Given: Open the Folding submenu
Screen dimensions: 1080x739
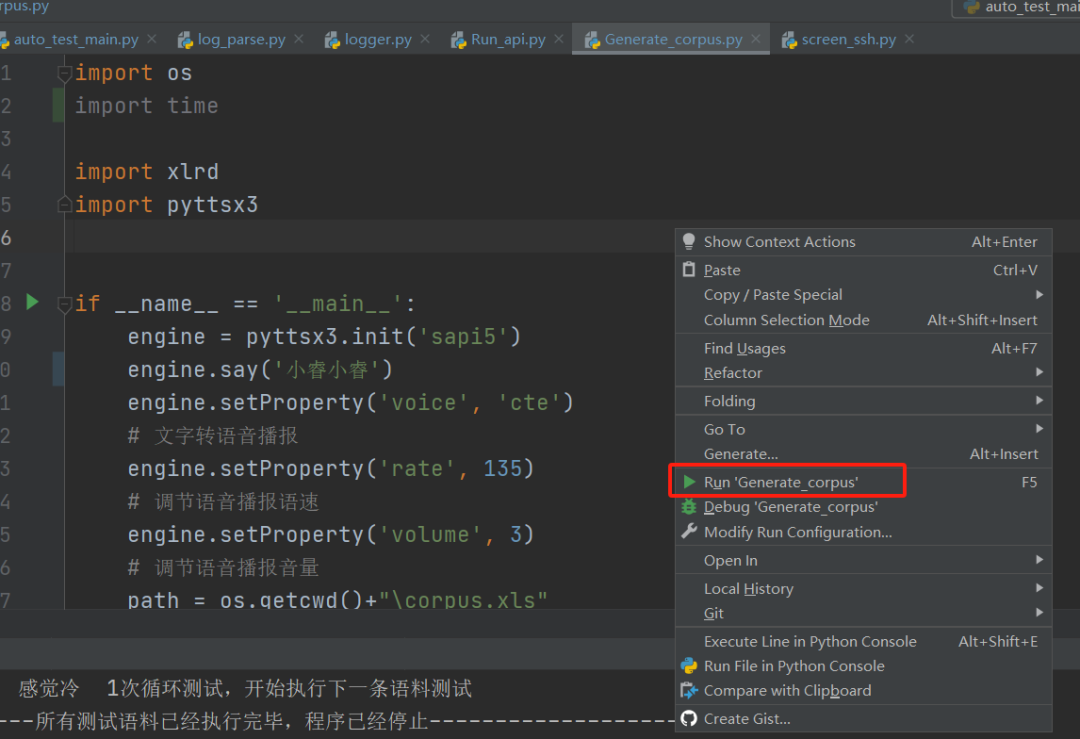Looking at the screenshot, I should click(864, 401).
